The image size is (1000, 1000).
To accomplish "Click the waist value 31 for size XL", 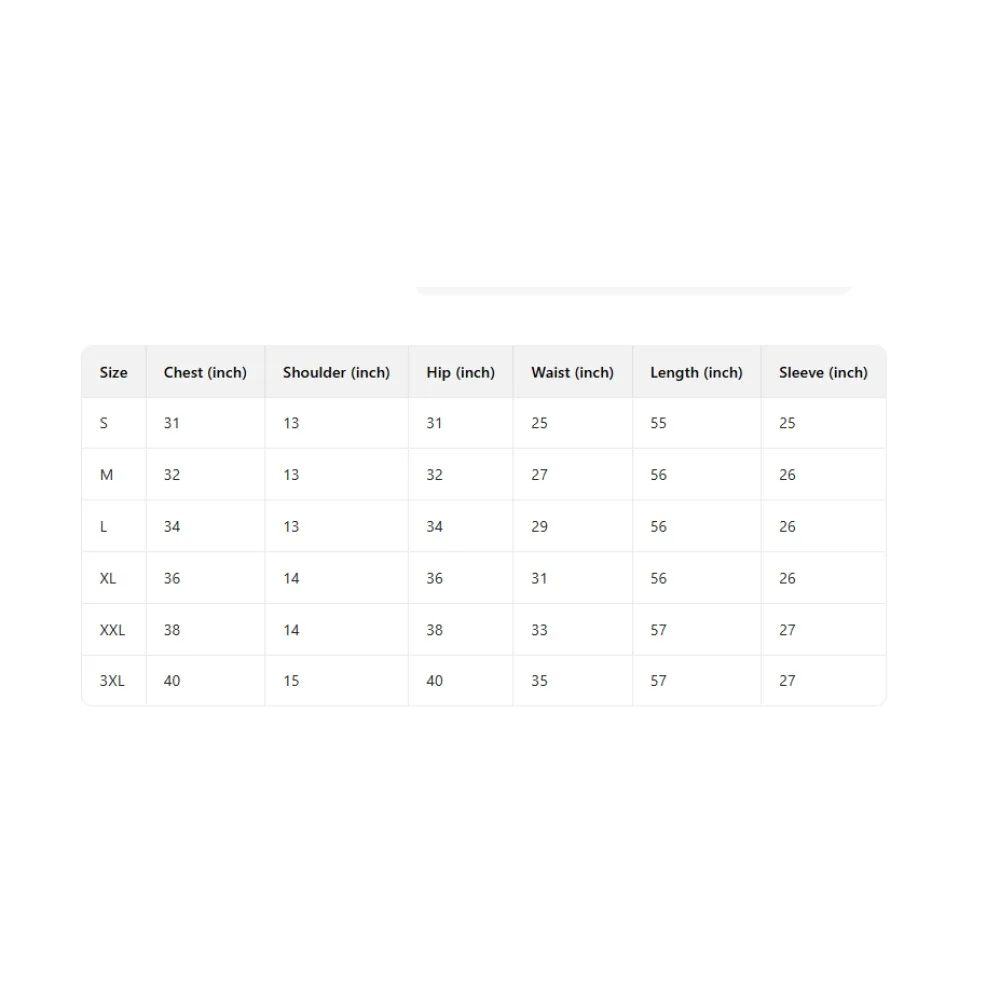I will pyautogui.click(x=539, y=578).
